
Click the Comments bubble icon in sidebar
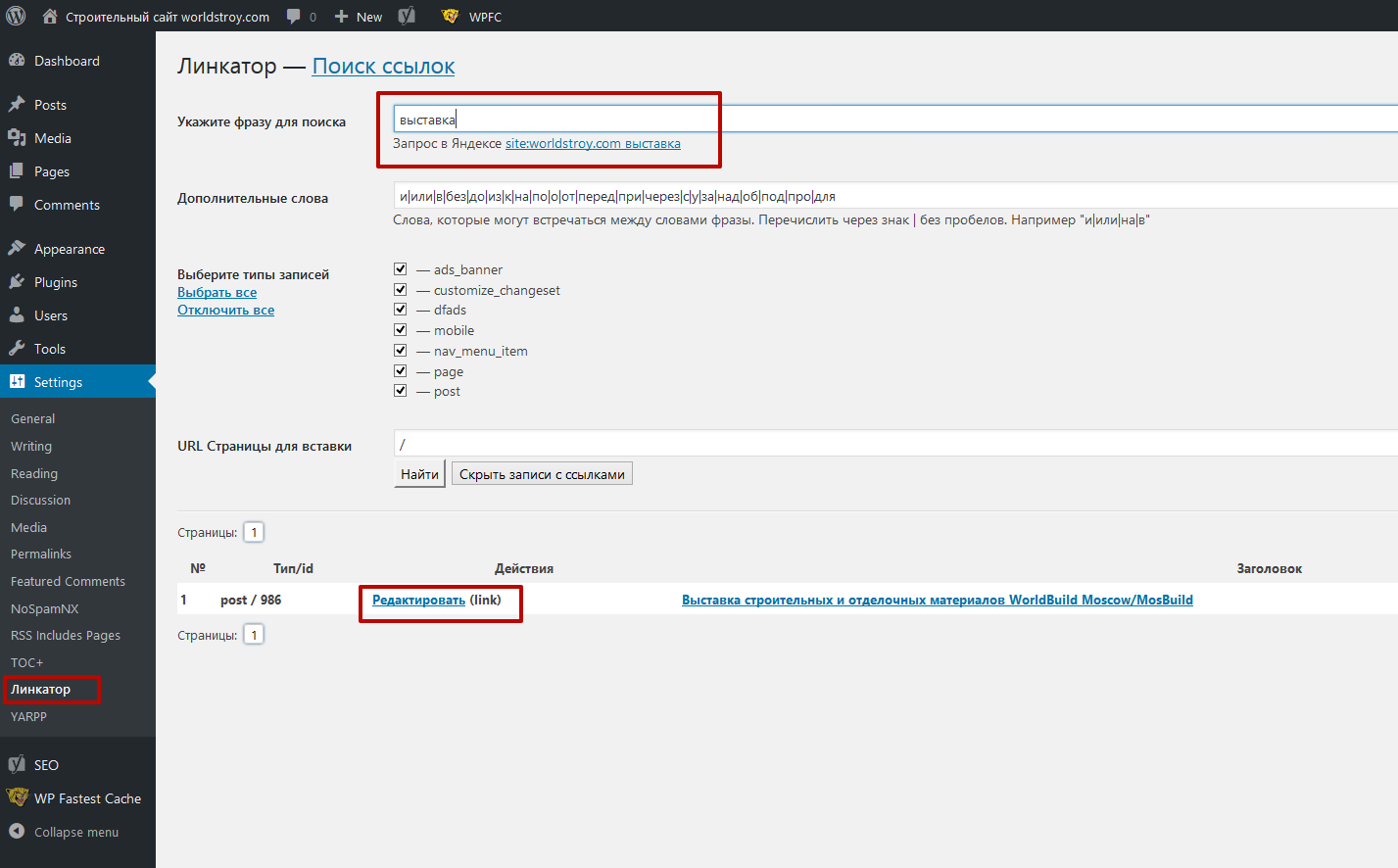coord(17,205)
